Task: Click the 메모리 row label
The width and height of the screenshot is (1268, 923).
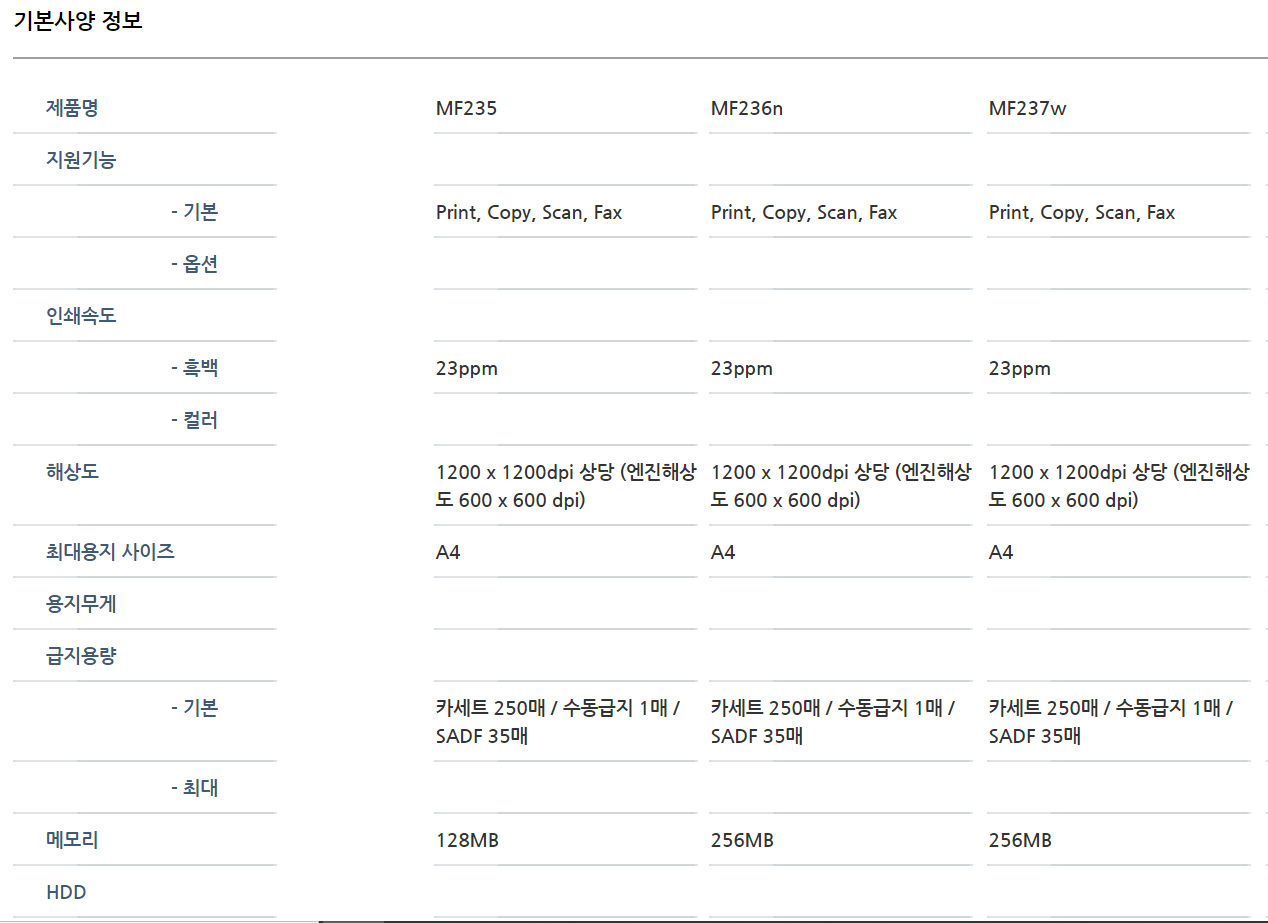Action: (72, 840)
